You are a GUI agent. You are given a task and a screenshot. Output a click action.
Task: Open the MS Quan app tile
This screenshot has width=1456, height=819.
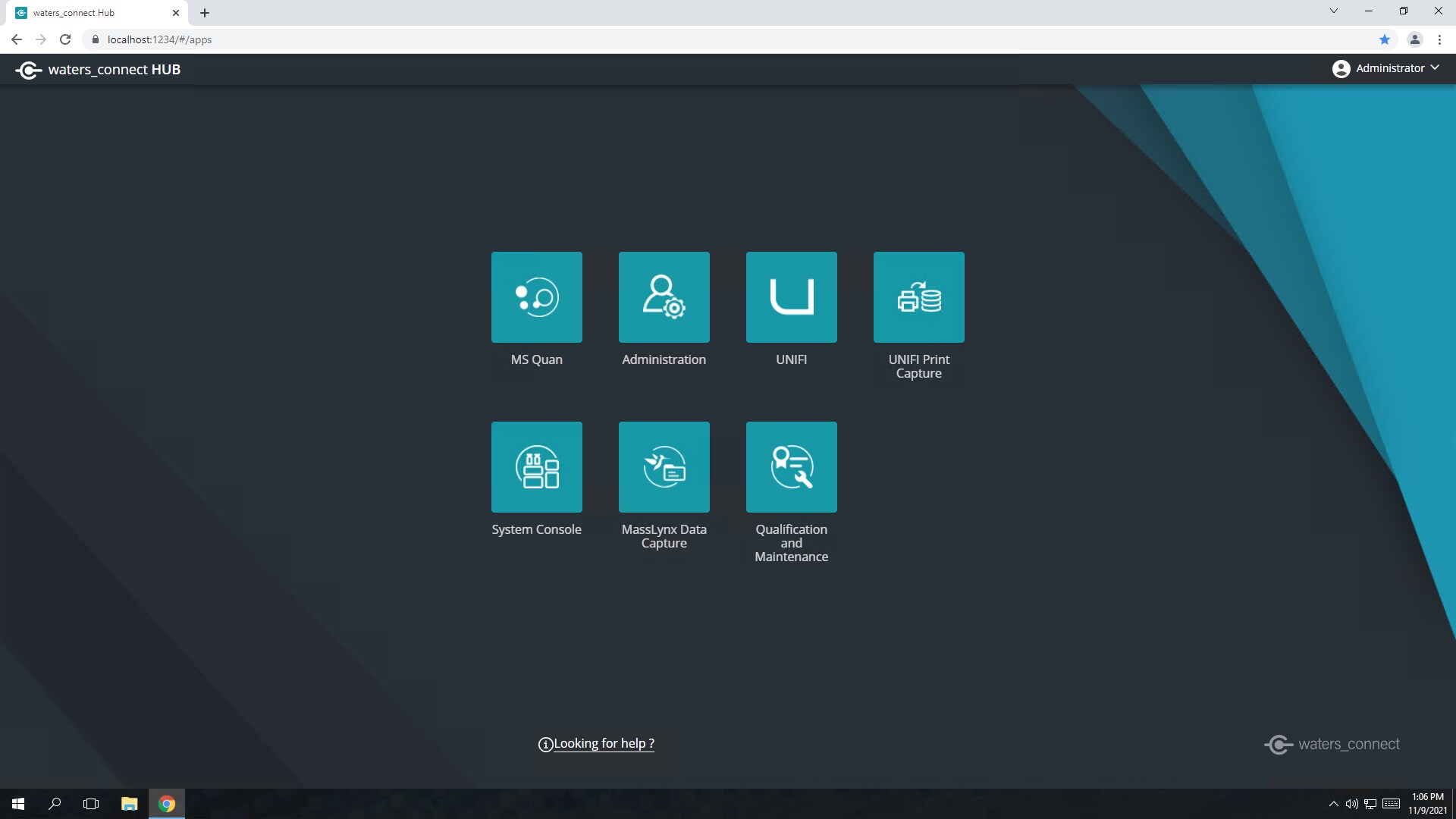point(536,297)
